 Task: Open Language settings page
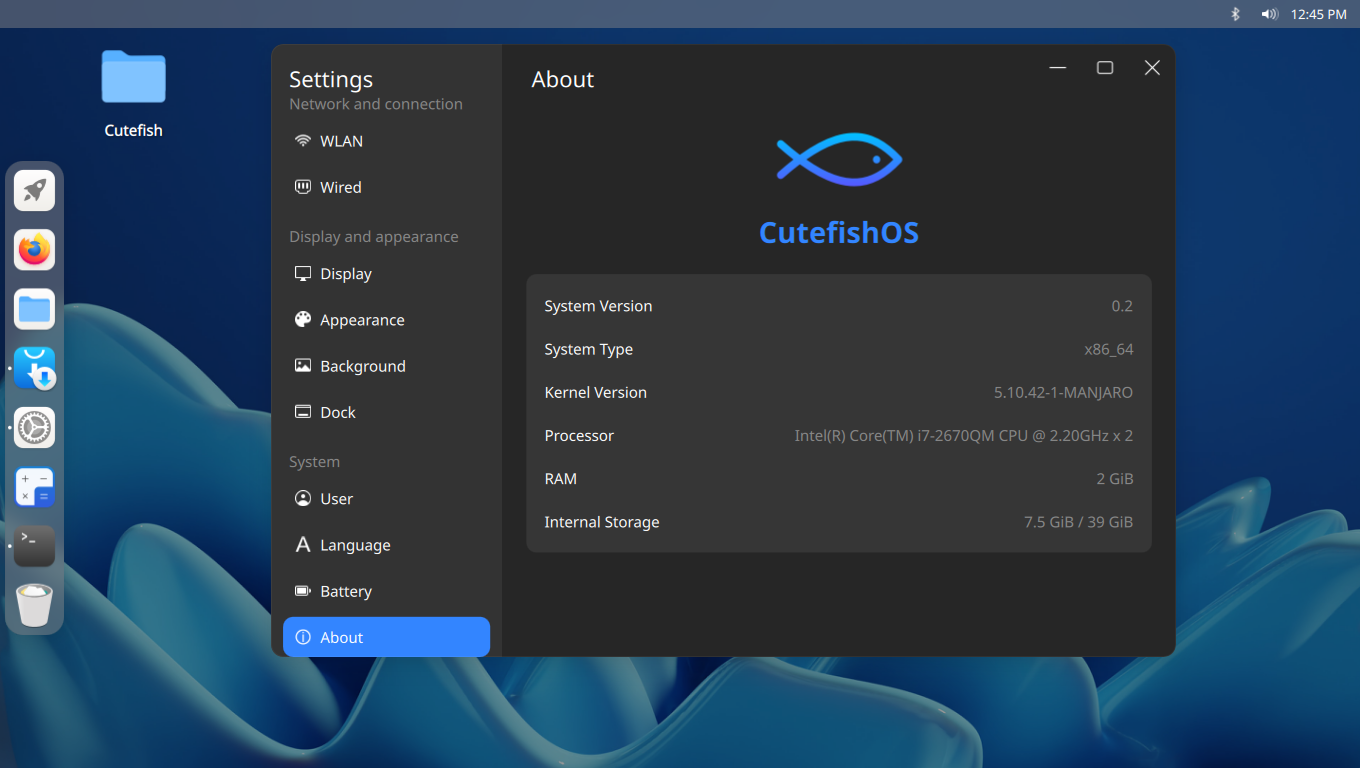[386, 545]
